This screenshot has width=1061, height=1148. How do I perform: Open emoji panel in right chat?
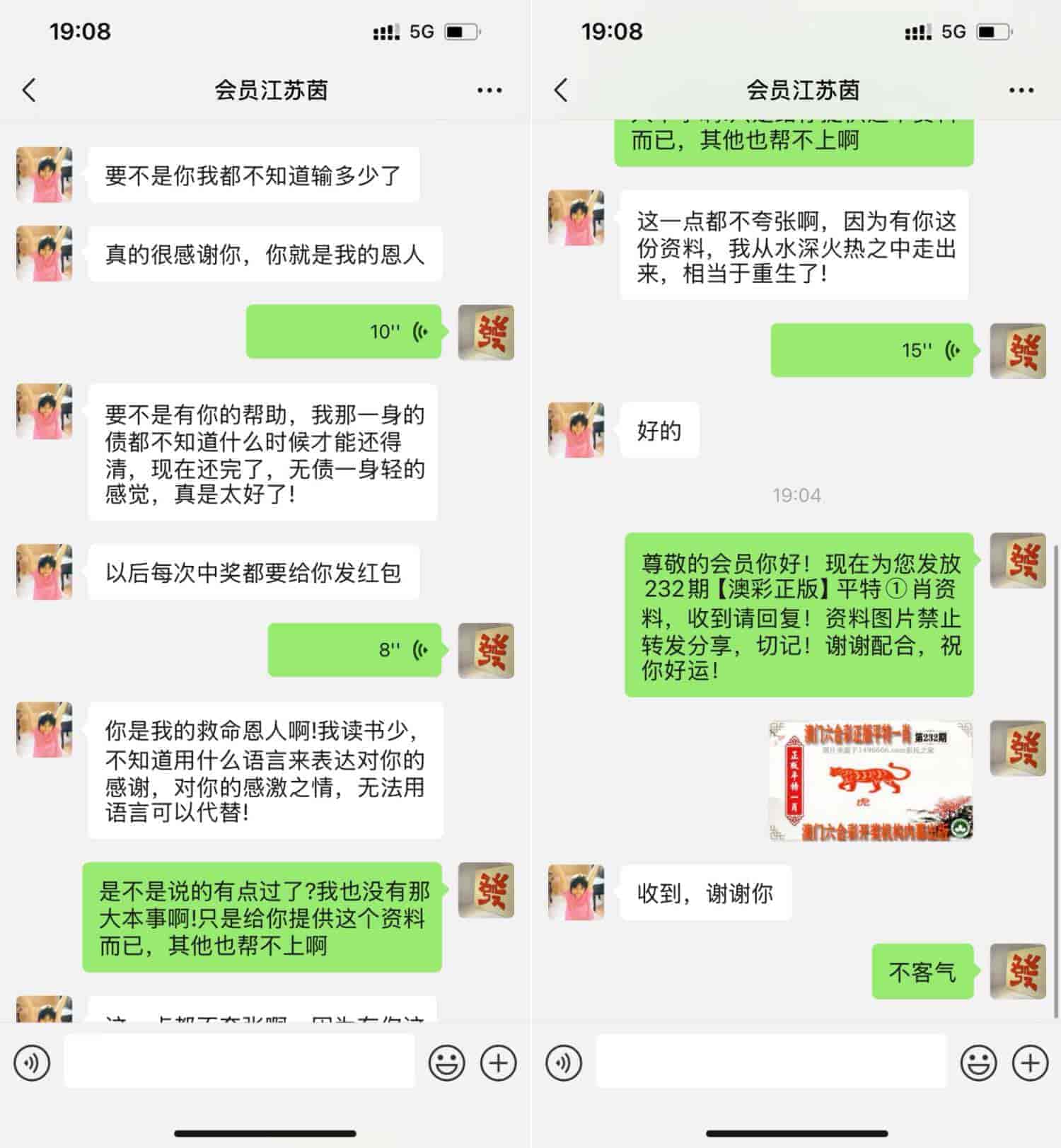coord(979,1062)
